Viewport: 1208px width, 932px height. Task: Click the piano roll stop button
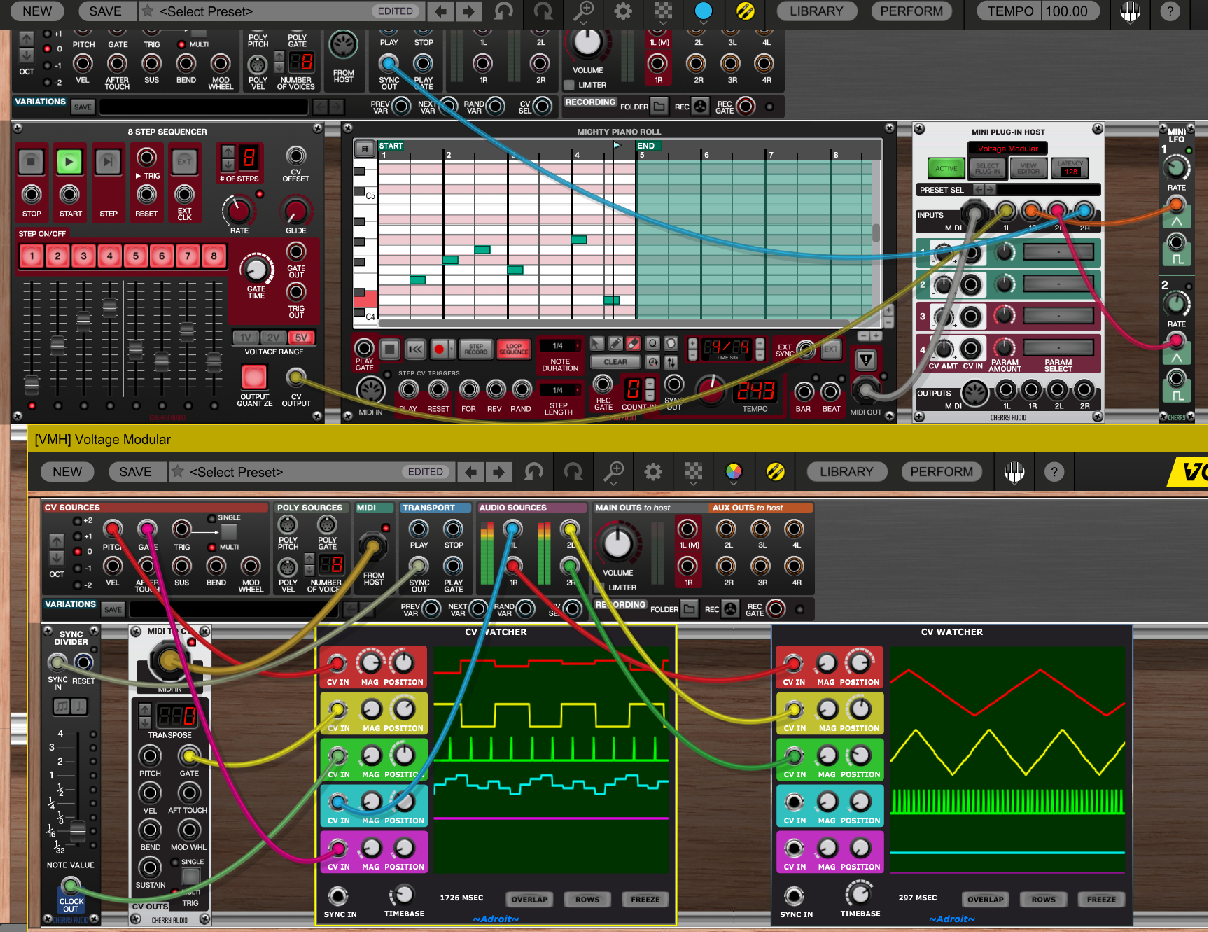click(x=390, y=349)
